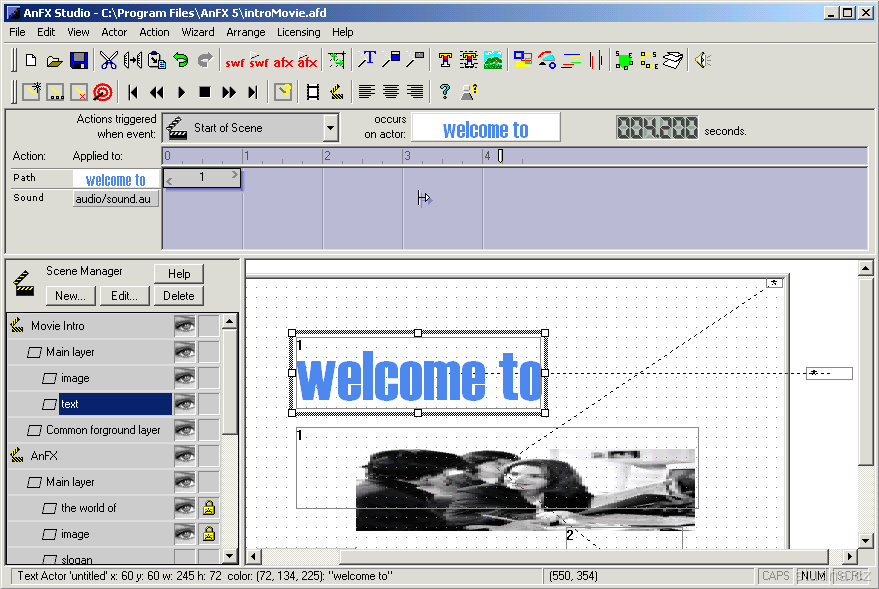The height and width of the screenshot is (589, 879).
Task: Select Common forground layer in tree
Action: [103, 430]
